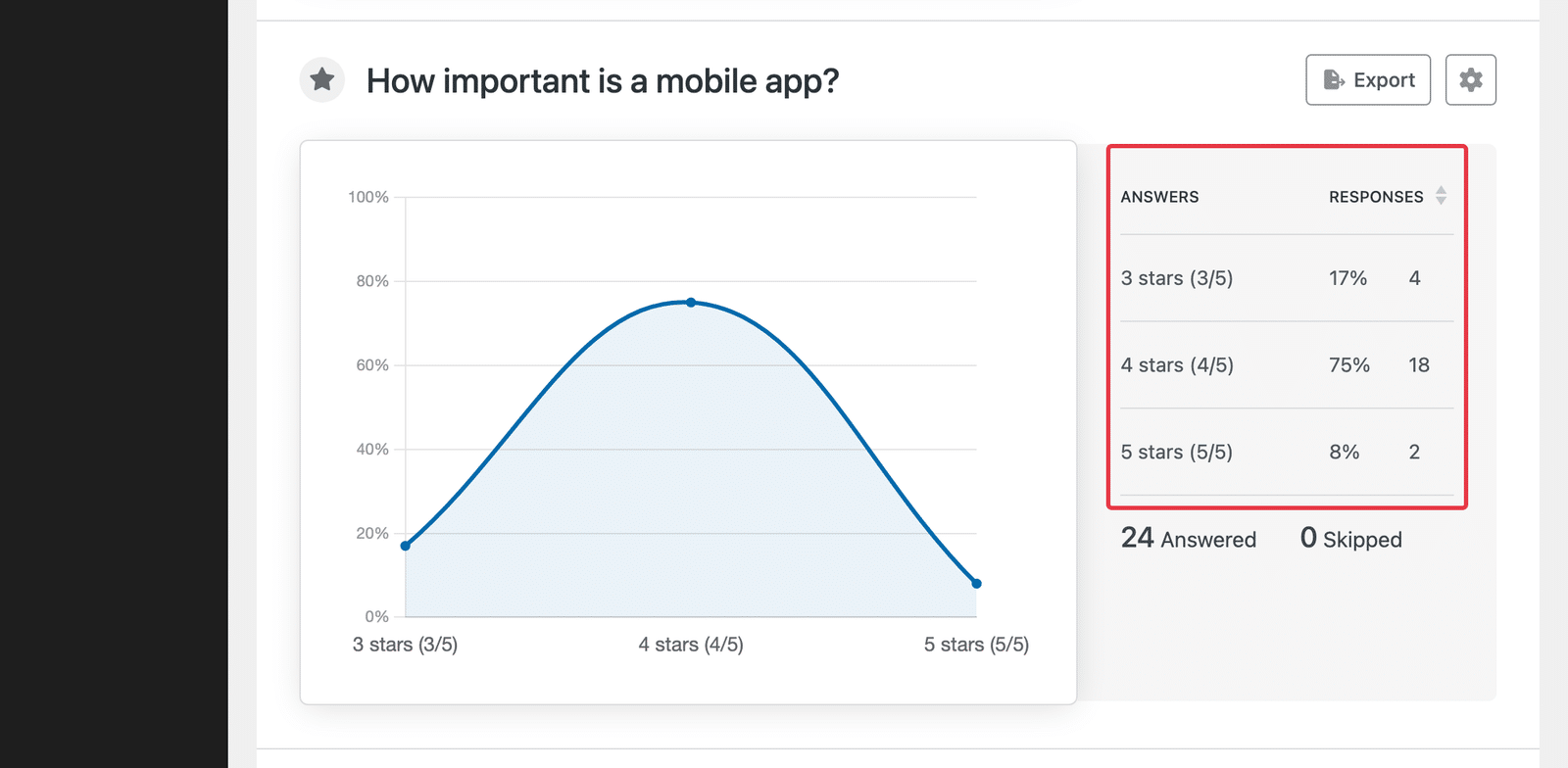
Task: Click the 0 Skipped count
Action: pyautogui.click(x=1350, y=539)
